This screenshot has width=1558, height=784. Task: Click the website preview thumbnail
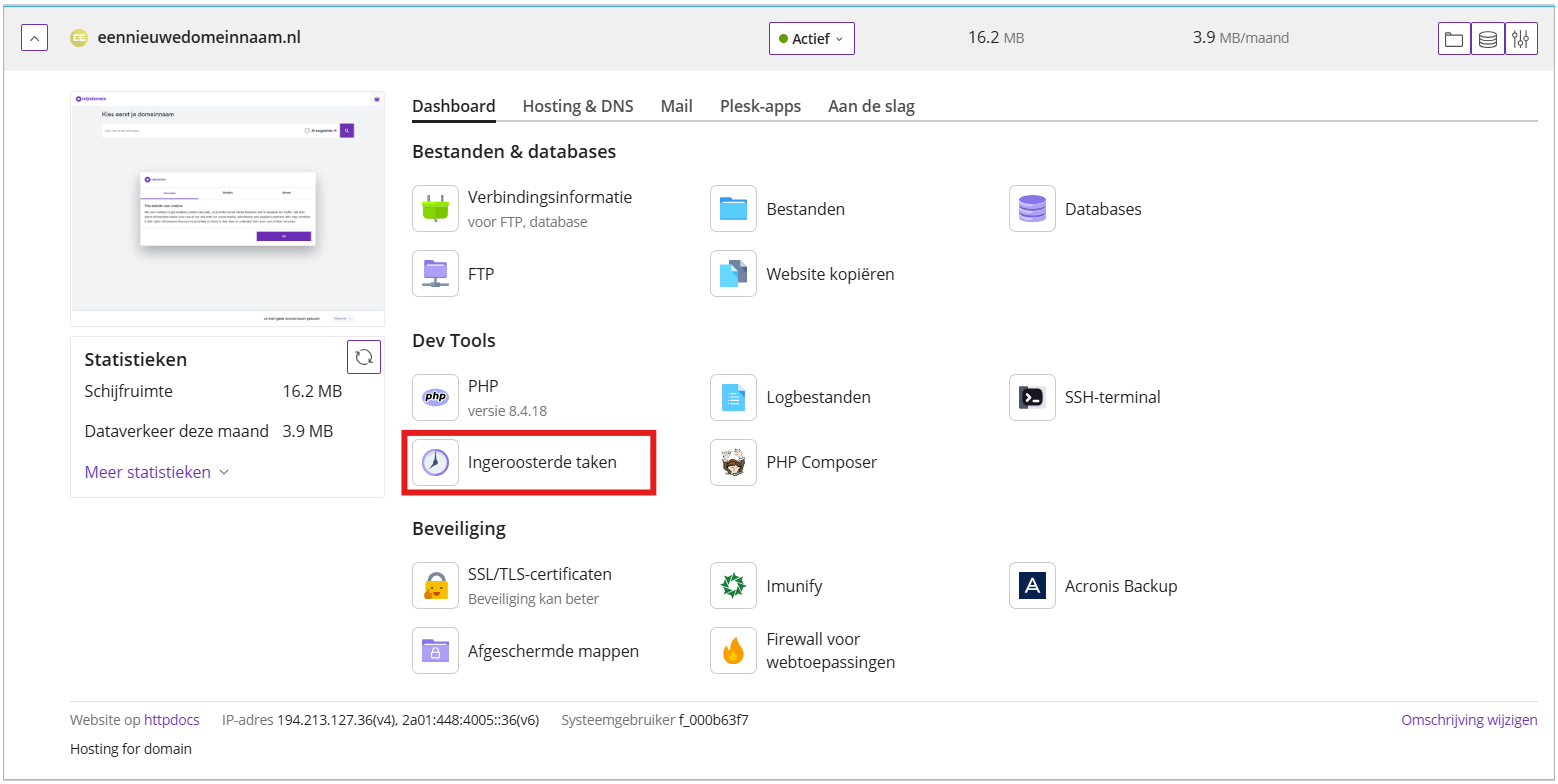[227, 209]
